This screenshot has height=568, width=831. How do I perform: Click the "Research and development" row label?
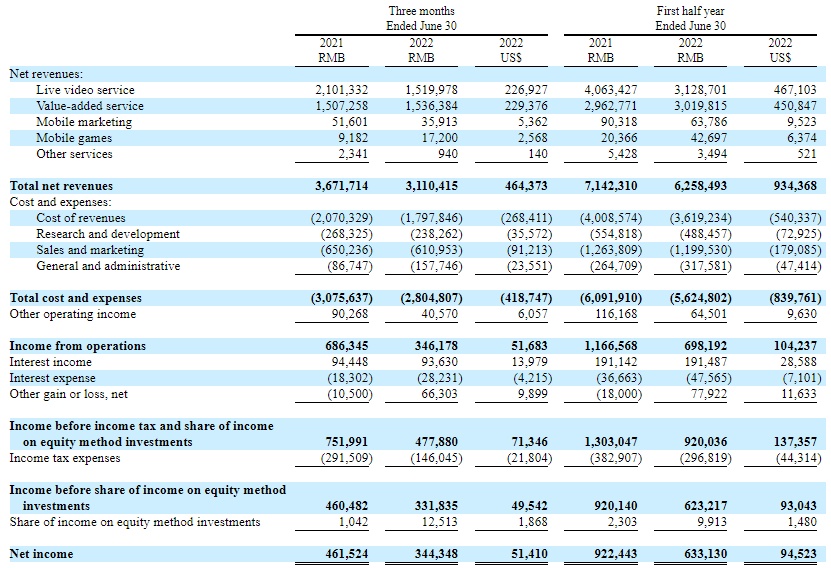(x=108, y=234)
